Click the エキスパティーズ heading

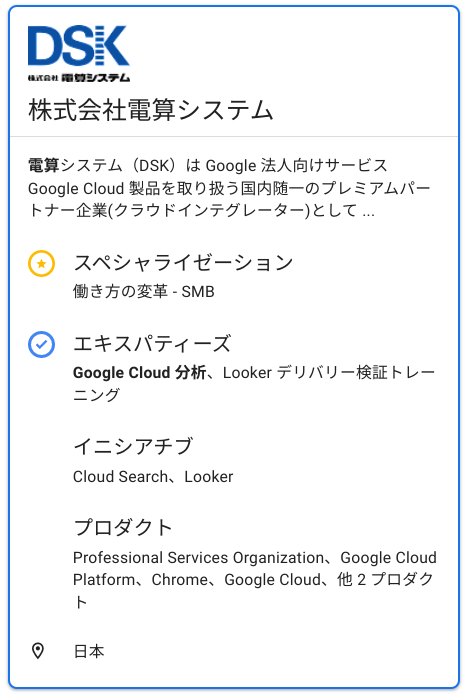(x=152, y=344)
